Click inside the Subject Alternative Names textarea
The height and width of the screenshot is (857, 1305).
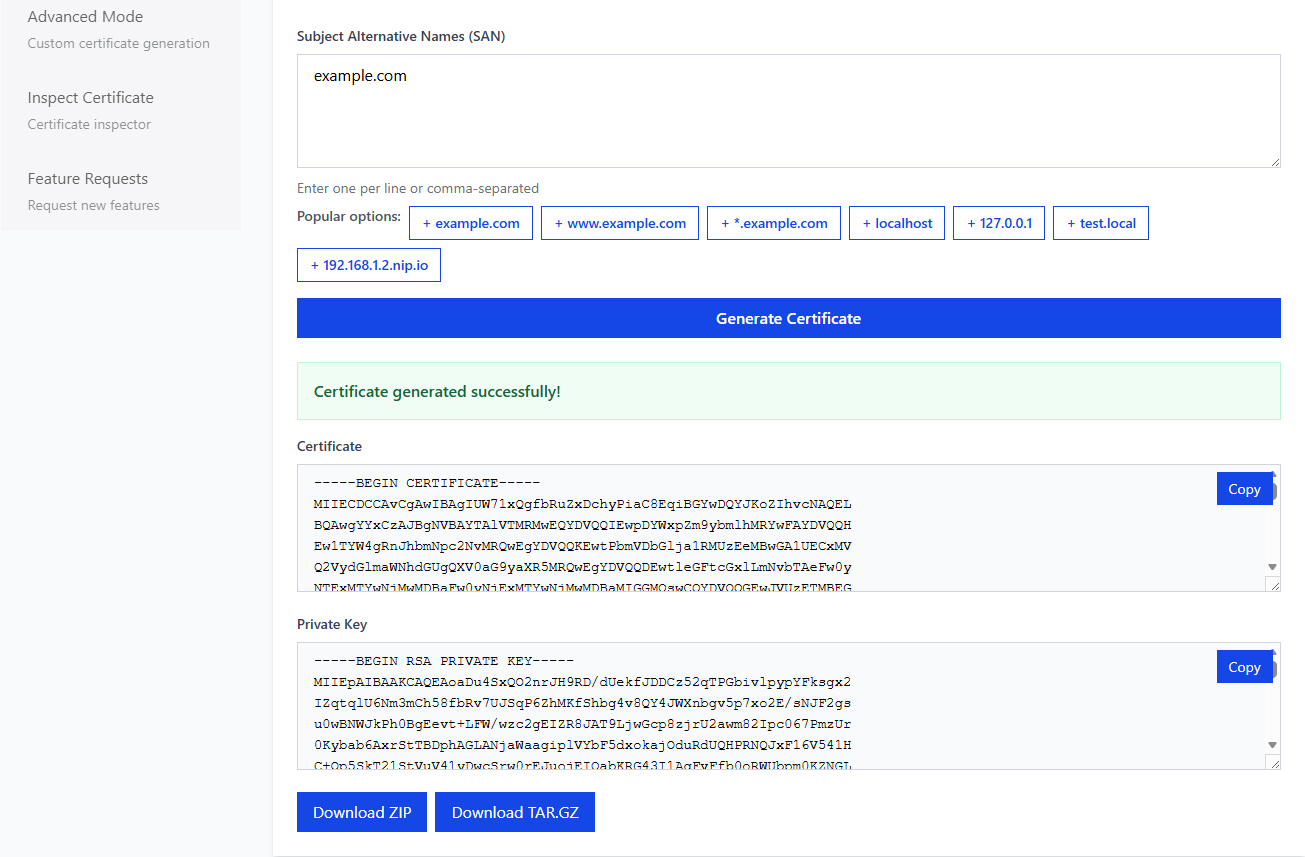pos(788,110)
